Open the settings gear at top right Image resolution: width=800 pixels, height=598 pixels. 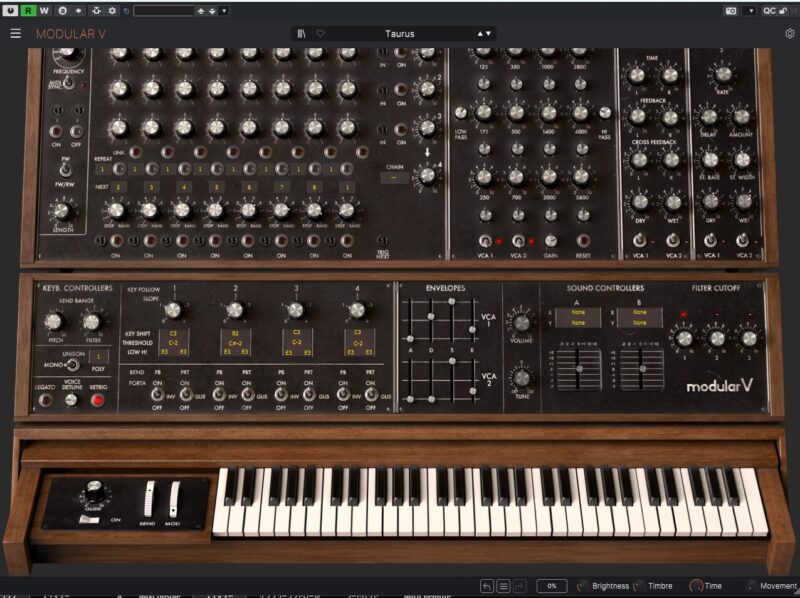tap(790, 34)
